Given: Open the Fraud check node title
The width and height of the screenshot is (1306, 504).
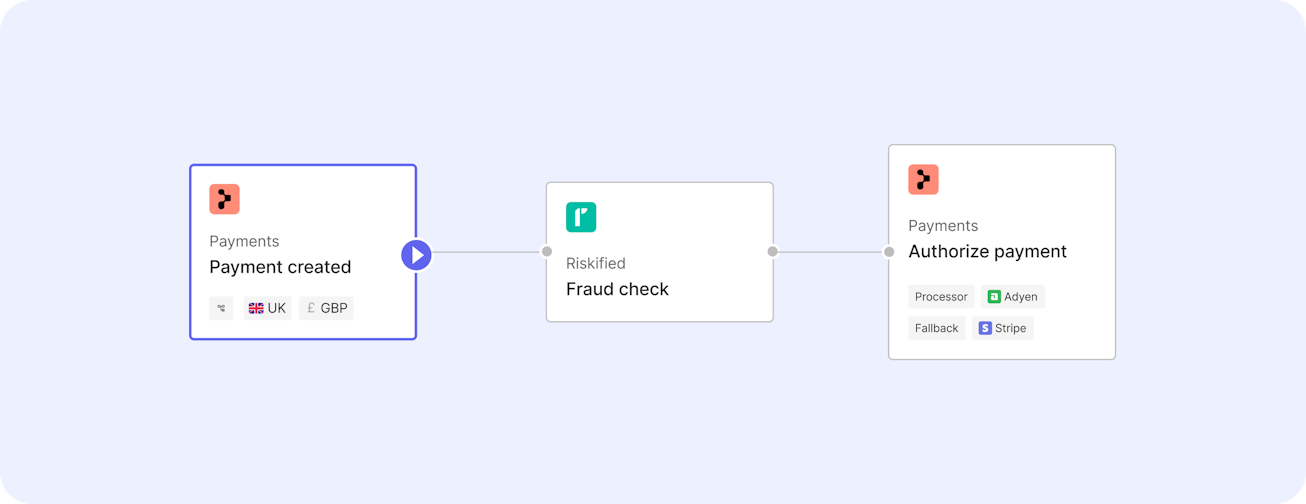Looking at the screenshot, I should pos(617,289).
